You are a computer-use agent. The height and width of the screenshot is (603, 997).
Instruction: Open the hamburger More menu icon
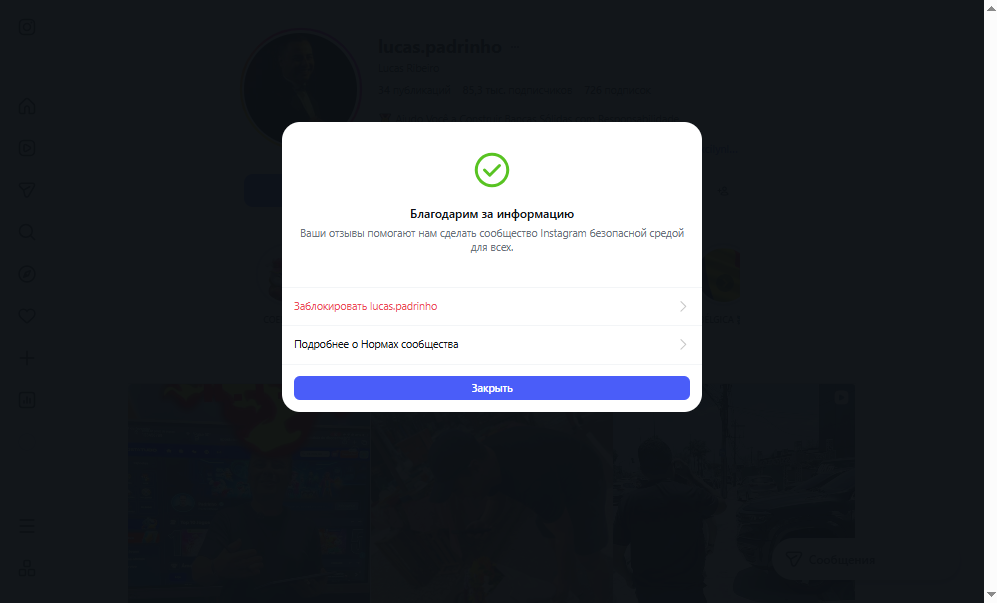click(x=27, y=526)
